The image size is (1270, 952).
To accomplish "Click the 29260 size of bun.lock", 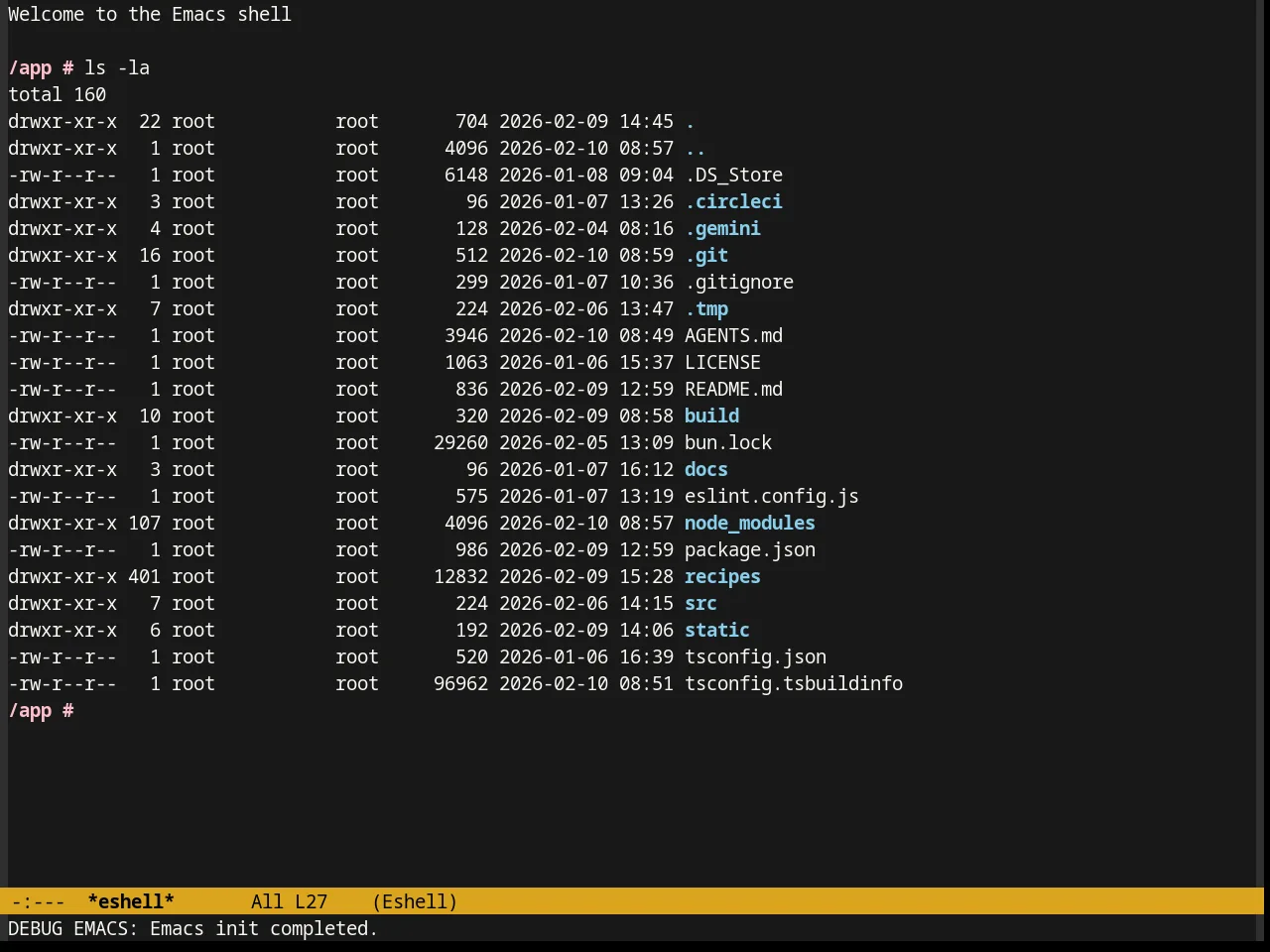I will (460, 442).
